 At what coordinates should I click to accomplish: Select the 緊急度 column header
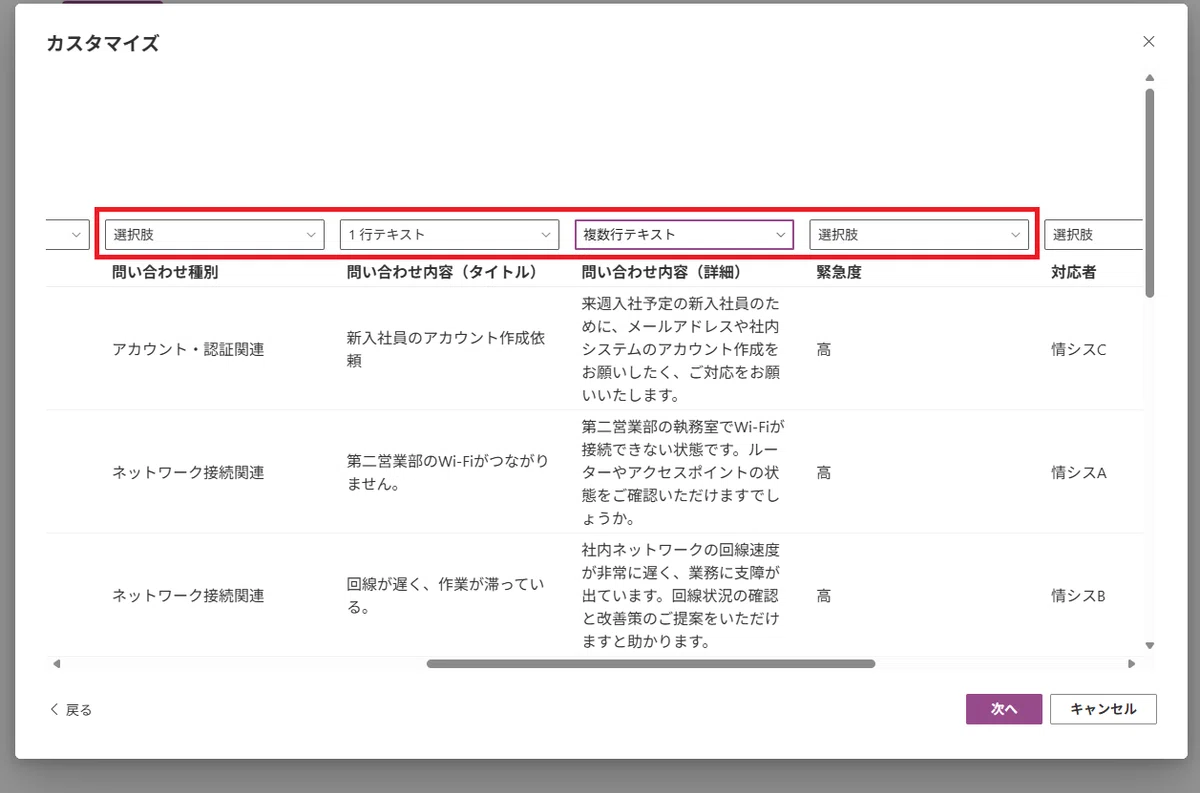click(839, 272)
